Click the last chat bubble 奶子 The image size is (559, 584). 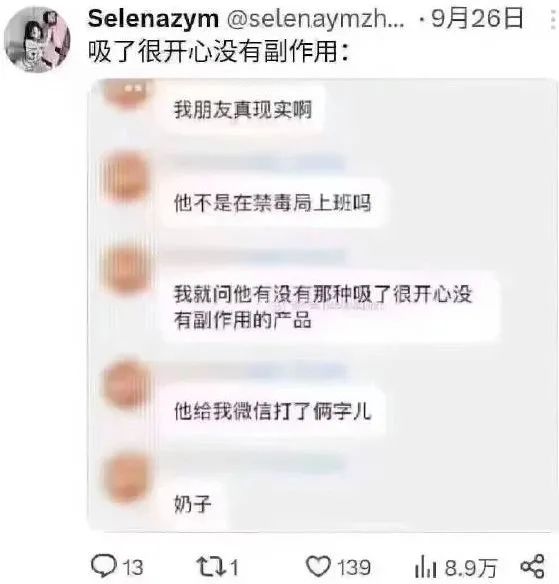(193, 504)
